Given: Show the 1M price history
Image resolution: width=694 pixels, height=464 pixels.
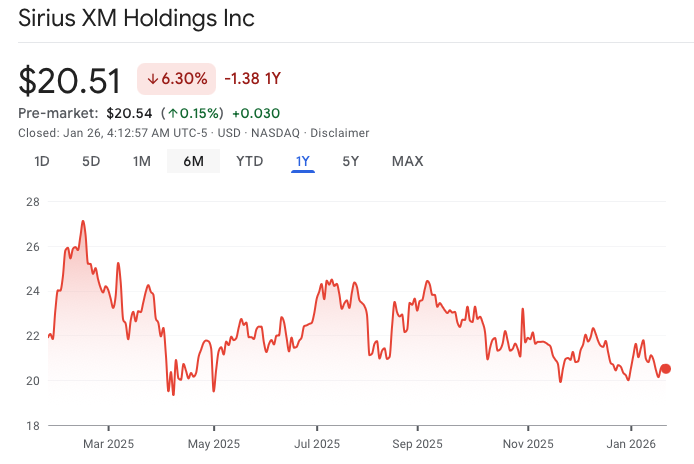Looking at the screenshot, I should (142, 161).
